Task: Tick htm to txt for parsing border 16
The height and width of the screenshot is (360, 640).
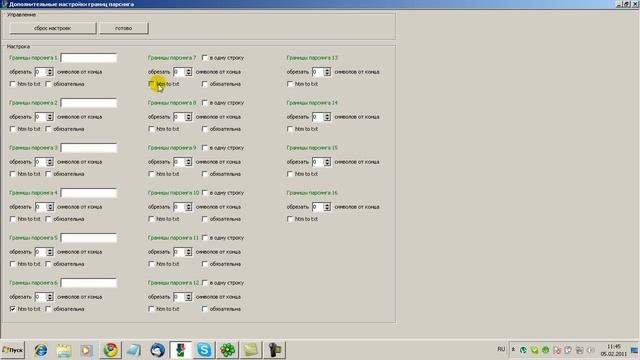Action: [x=290, y=219]
